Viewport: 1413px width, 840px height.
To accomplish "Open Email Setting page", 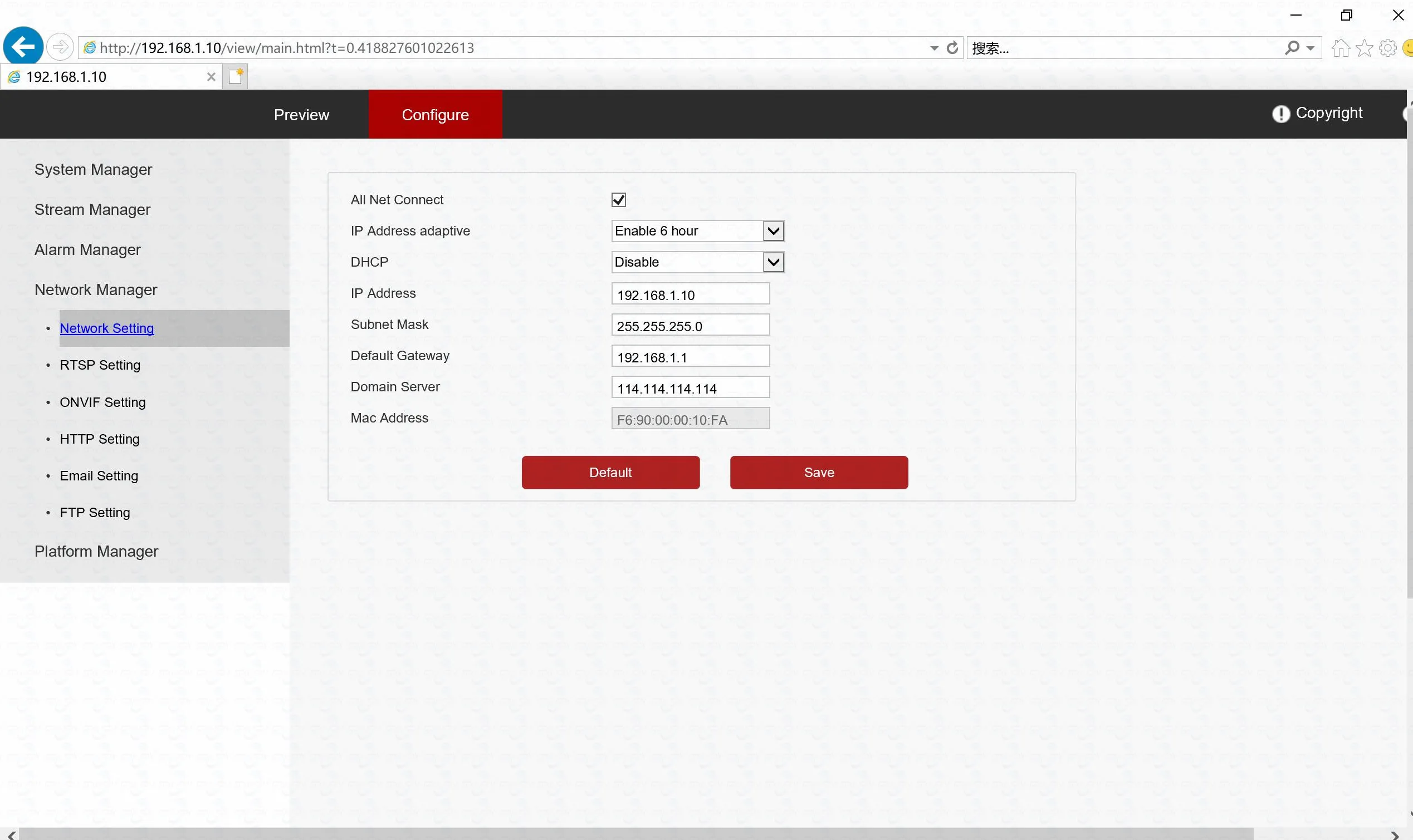I will click(99, 476).
